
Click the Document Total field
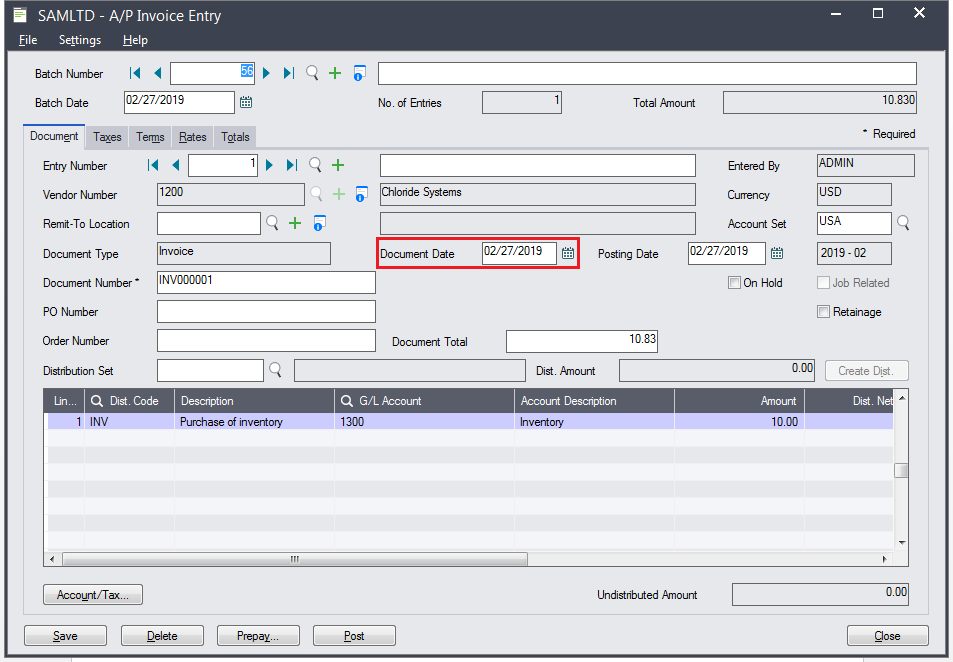tap(582, 341)
